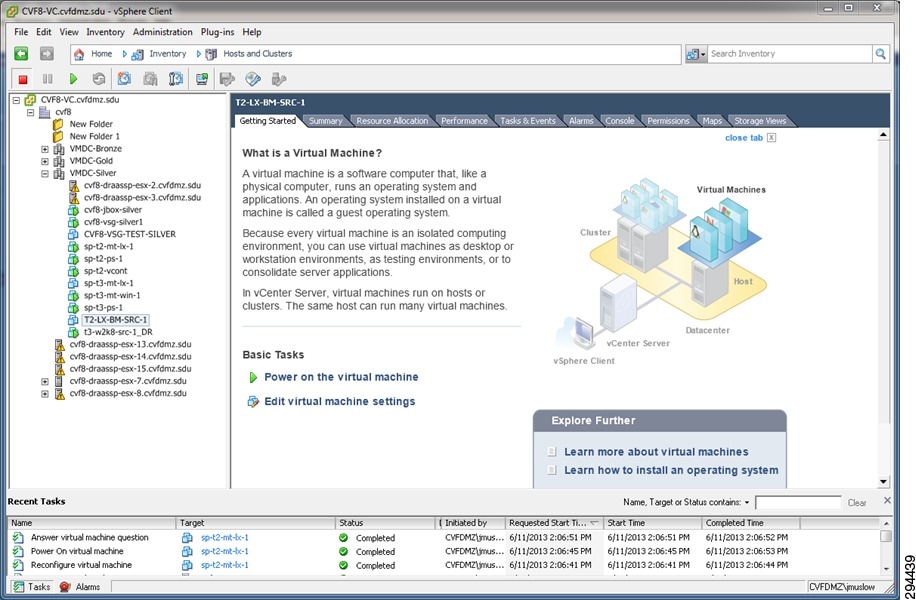Click the Search Inventory input field
Screen dimensions: 916x600
tap(790, 54)
